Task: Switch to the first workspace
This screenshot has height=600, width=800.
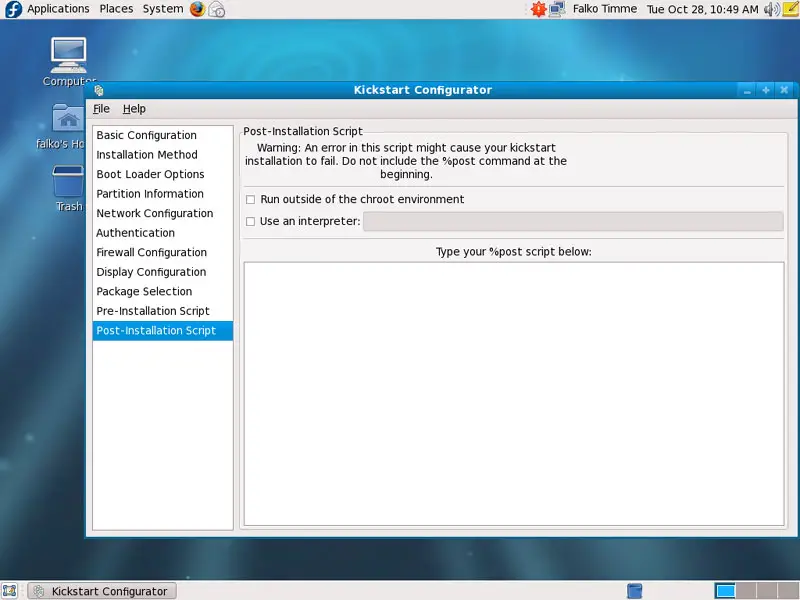Action: pos(725,591)
